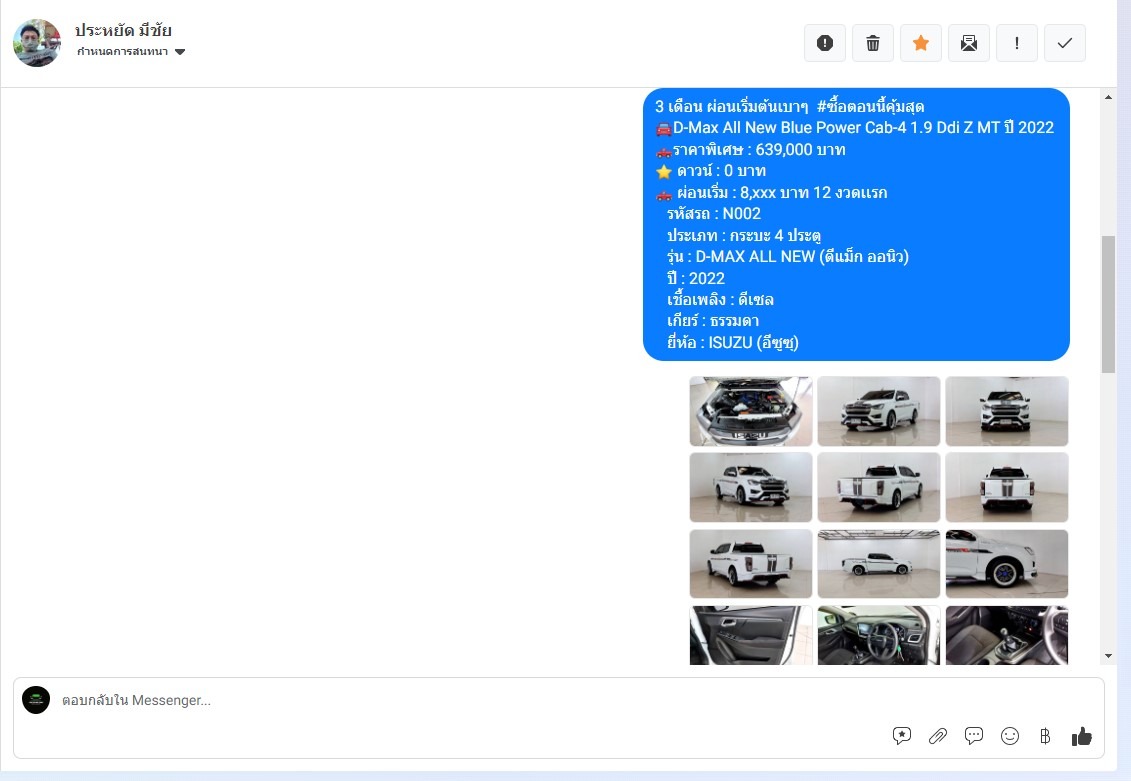
Task: Click the baht payment icon
Action: [1045, 736]
